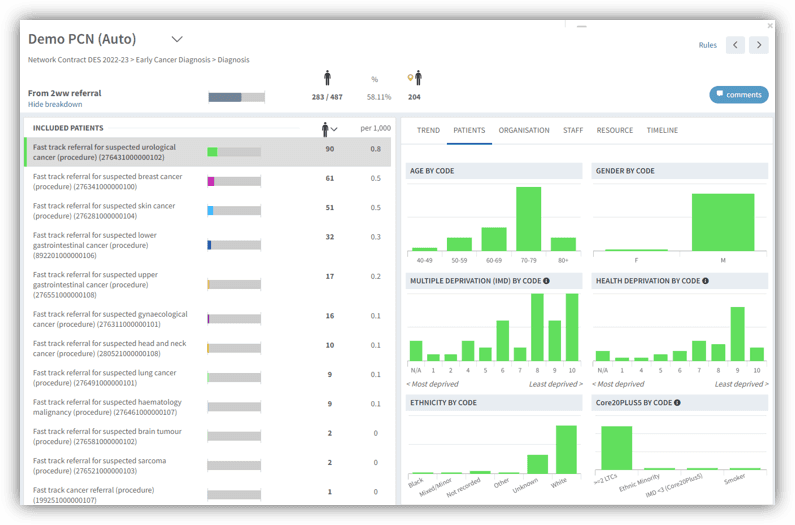795x525 pixels.
Task: Go to next indicator with right arrow
Action: click(x=759, y=45)
